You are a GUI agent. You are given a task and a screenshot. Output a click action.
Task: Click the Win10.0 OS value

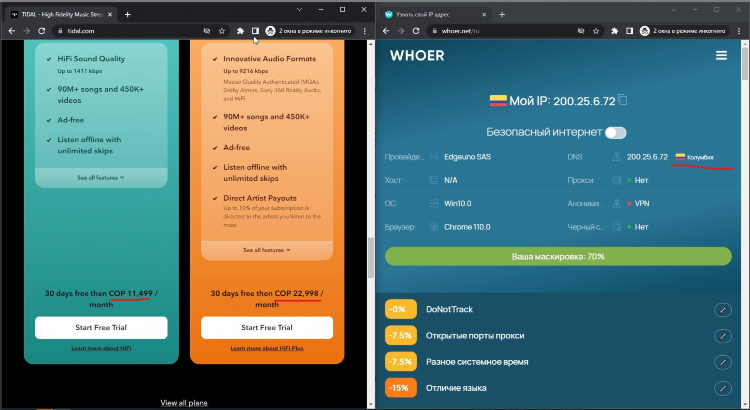(x=458, y=203)
